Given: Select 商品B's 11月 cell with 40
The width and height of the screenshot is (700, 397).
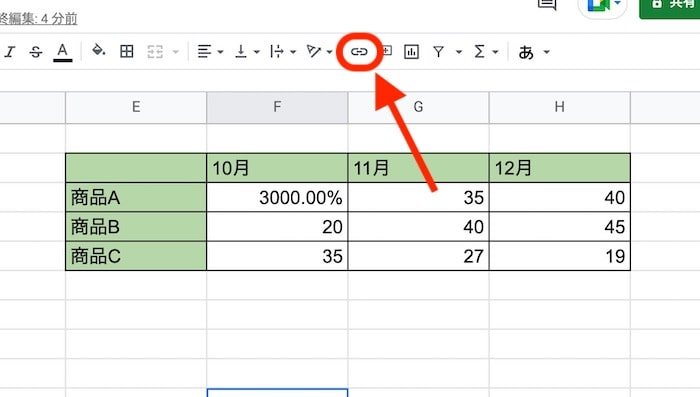Looking at the screenshot, I should tap(418, 227).
